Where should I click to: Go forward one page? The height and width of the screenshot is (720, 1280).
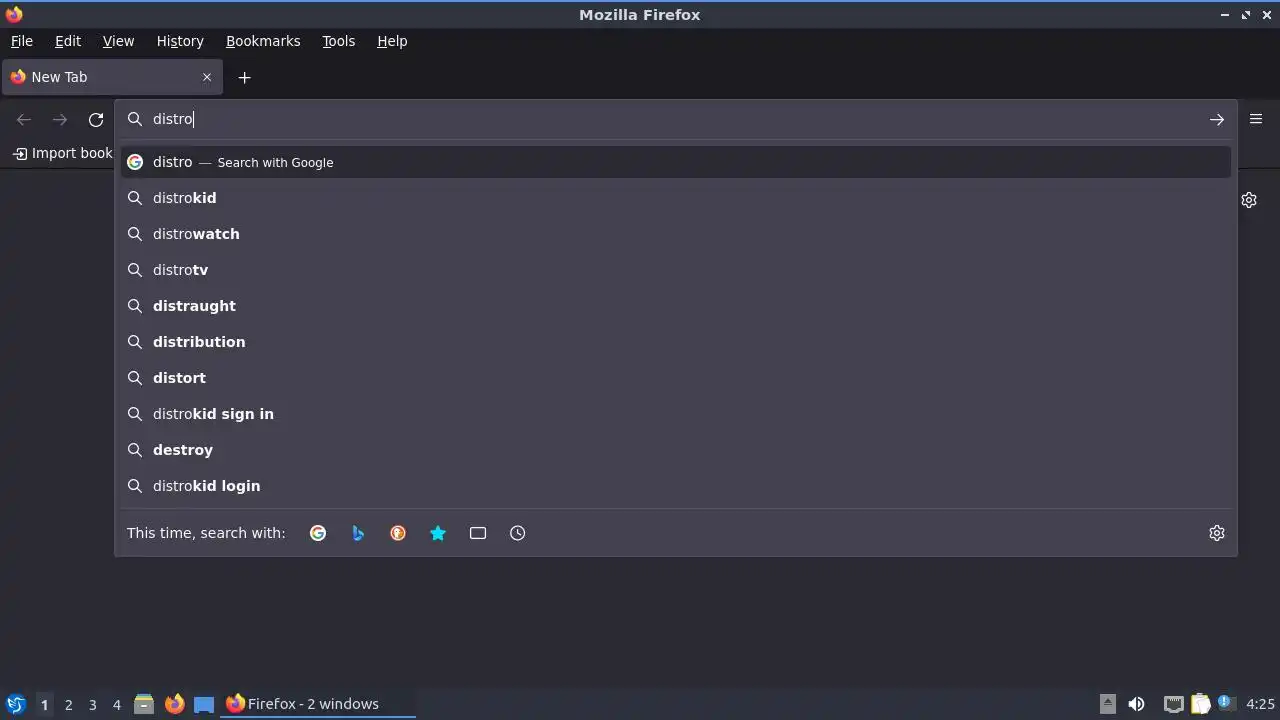pyautogui.click(x=60, y=119)
